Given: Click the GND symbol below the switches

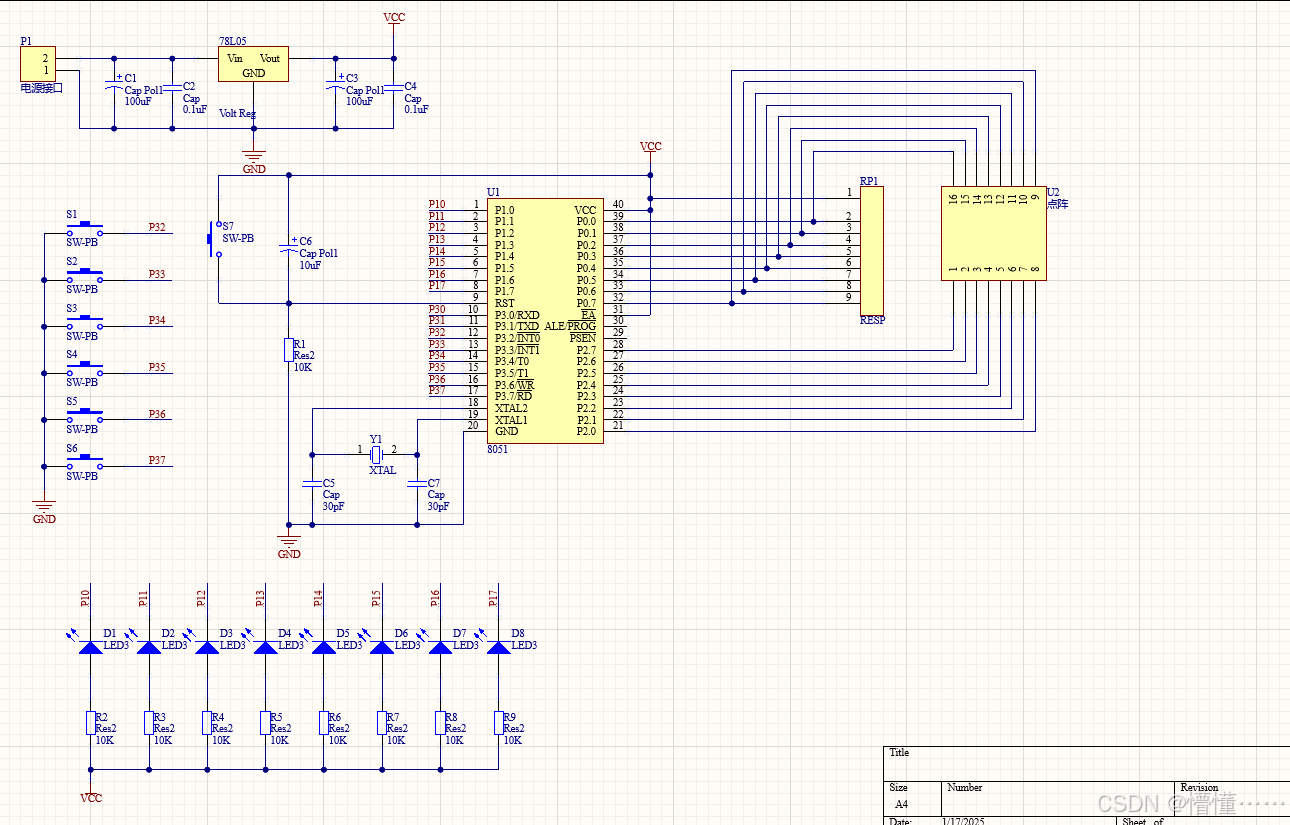Looking at the screenshot, I should click(44, 512).
